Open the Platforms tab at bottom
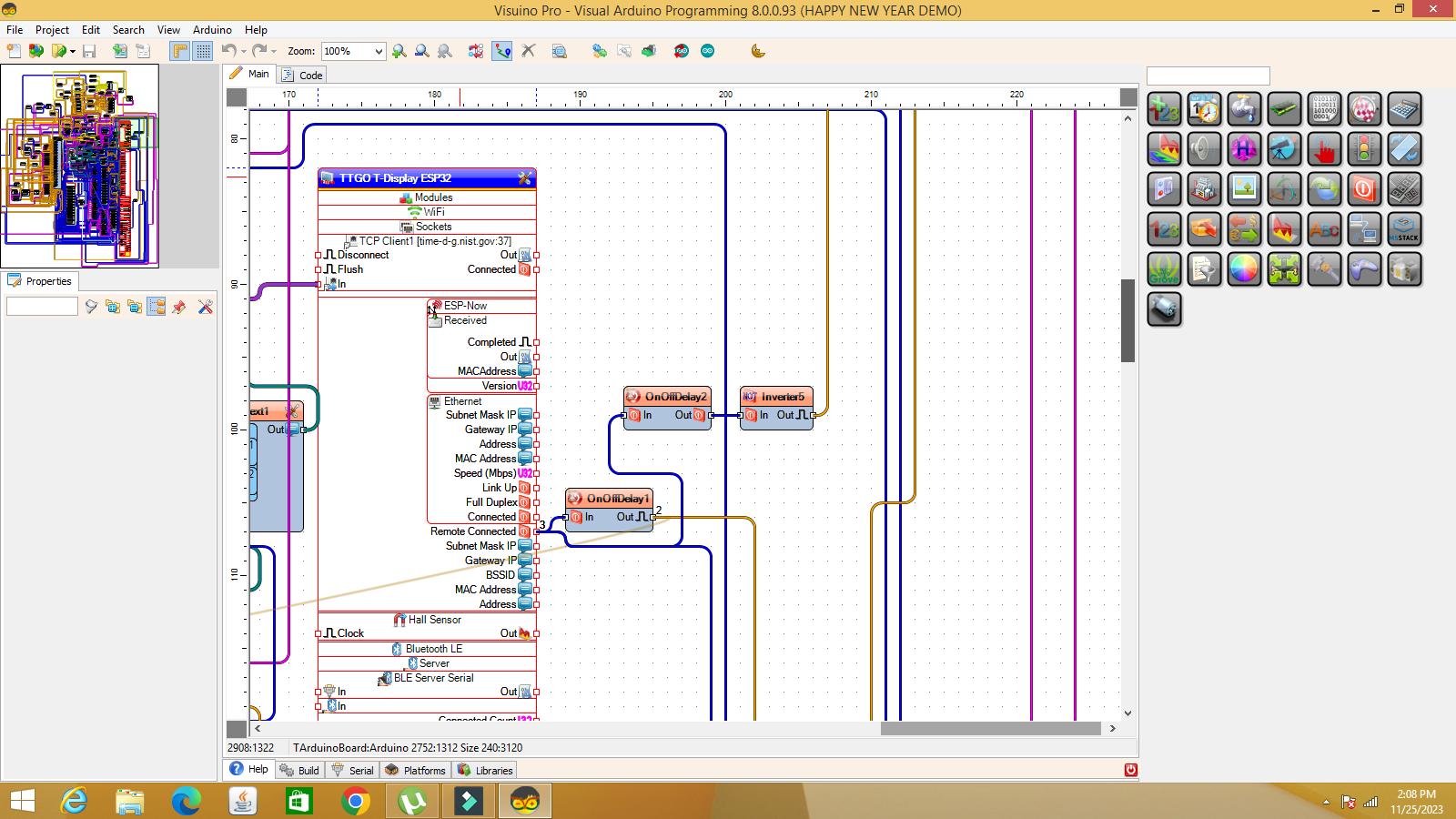1456x819 pixels. [x=415, y=770]
